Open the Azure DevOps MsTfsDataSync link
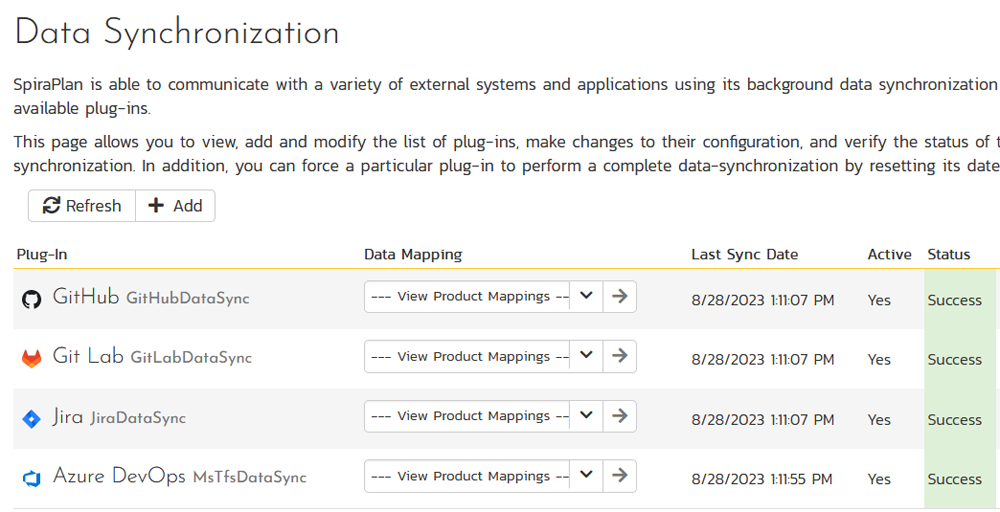The height and width of the screenshot is (512, 1000). pos(179,477)
